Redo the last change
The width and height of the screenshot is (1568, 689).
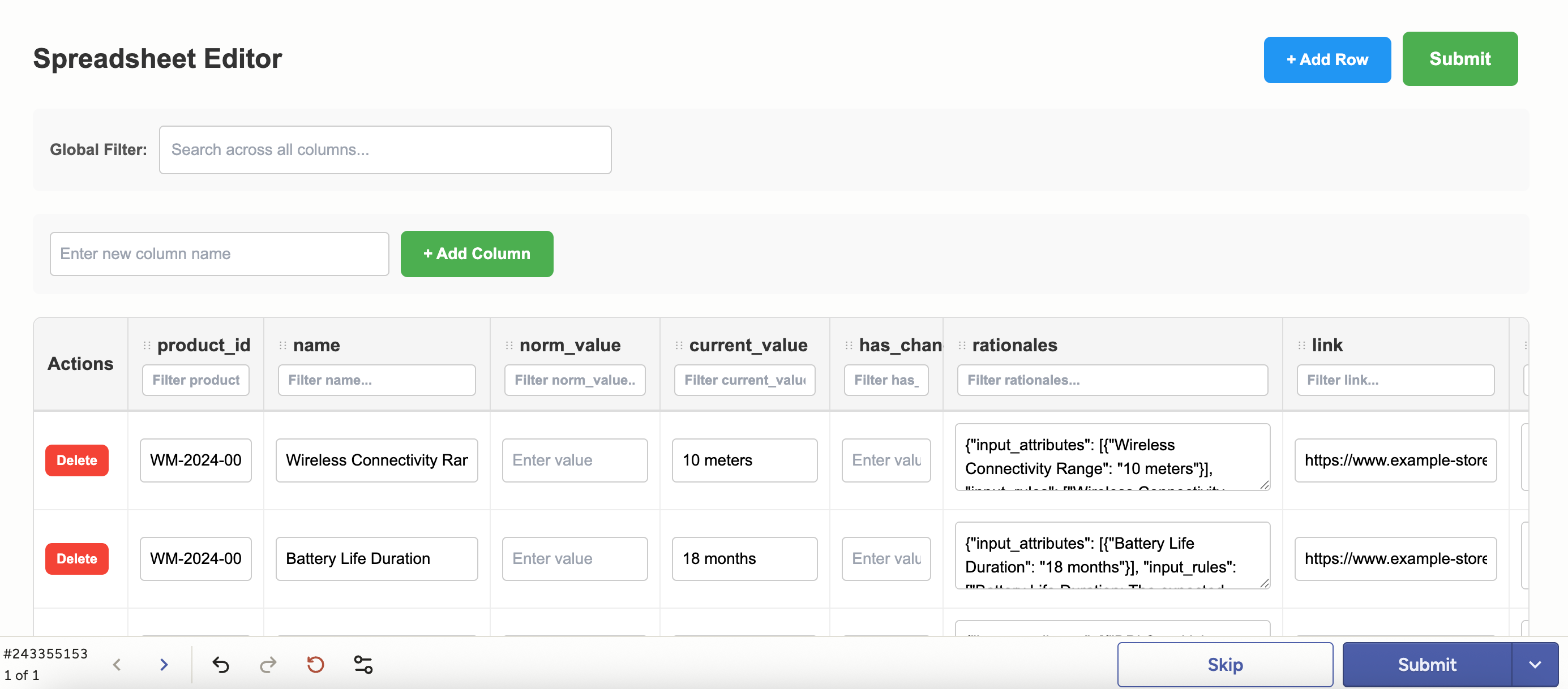click(x=268, y=664)
